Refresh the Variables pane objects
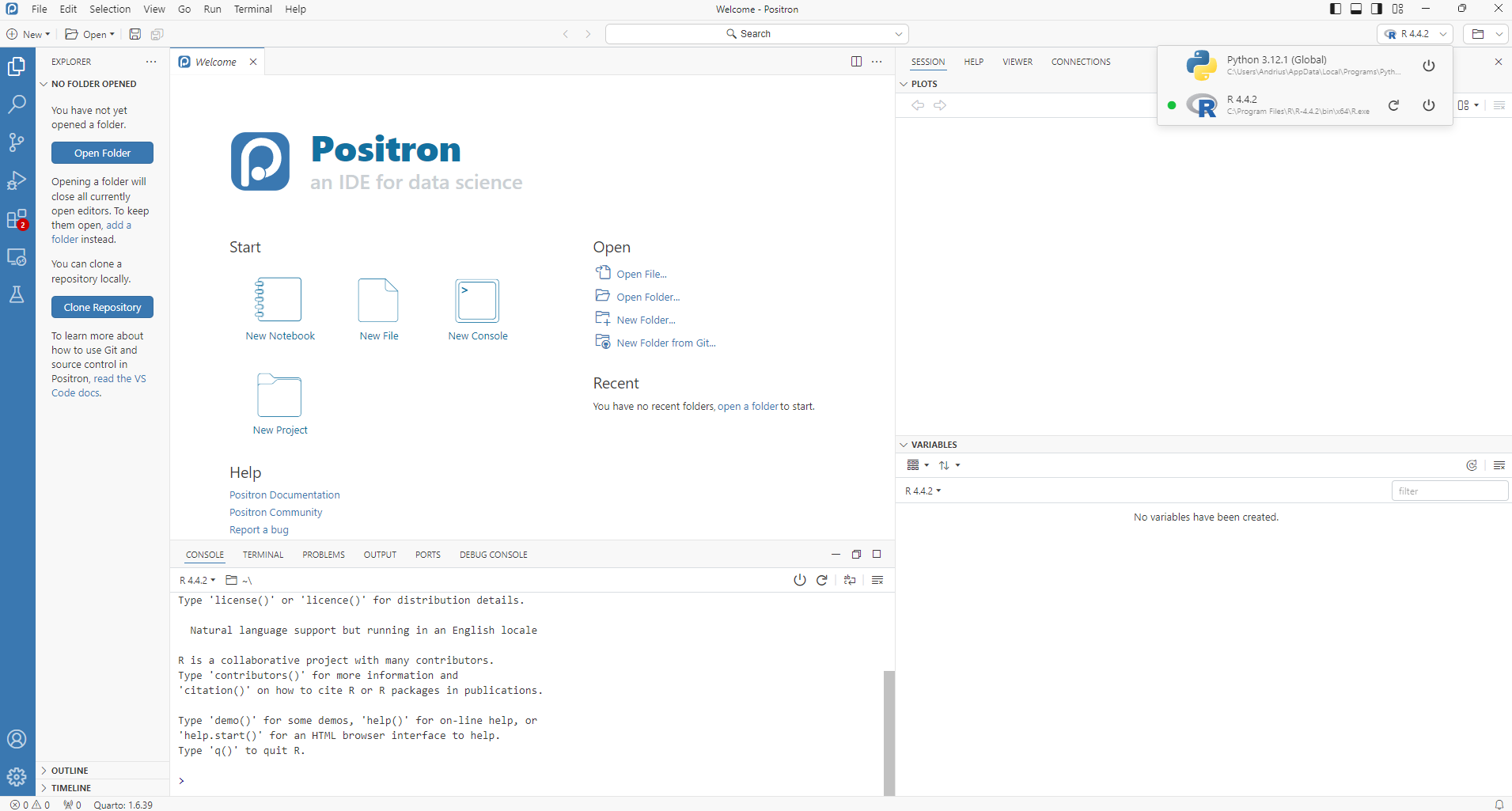The width and height of the screenshot is (1512, 811). click(x=1472, y=465)
